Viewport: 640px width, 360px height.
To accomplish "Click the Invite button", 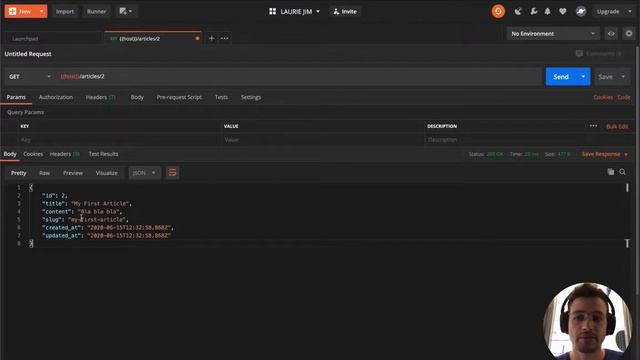I will [x=345, y=11].
